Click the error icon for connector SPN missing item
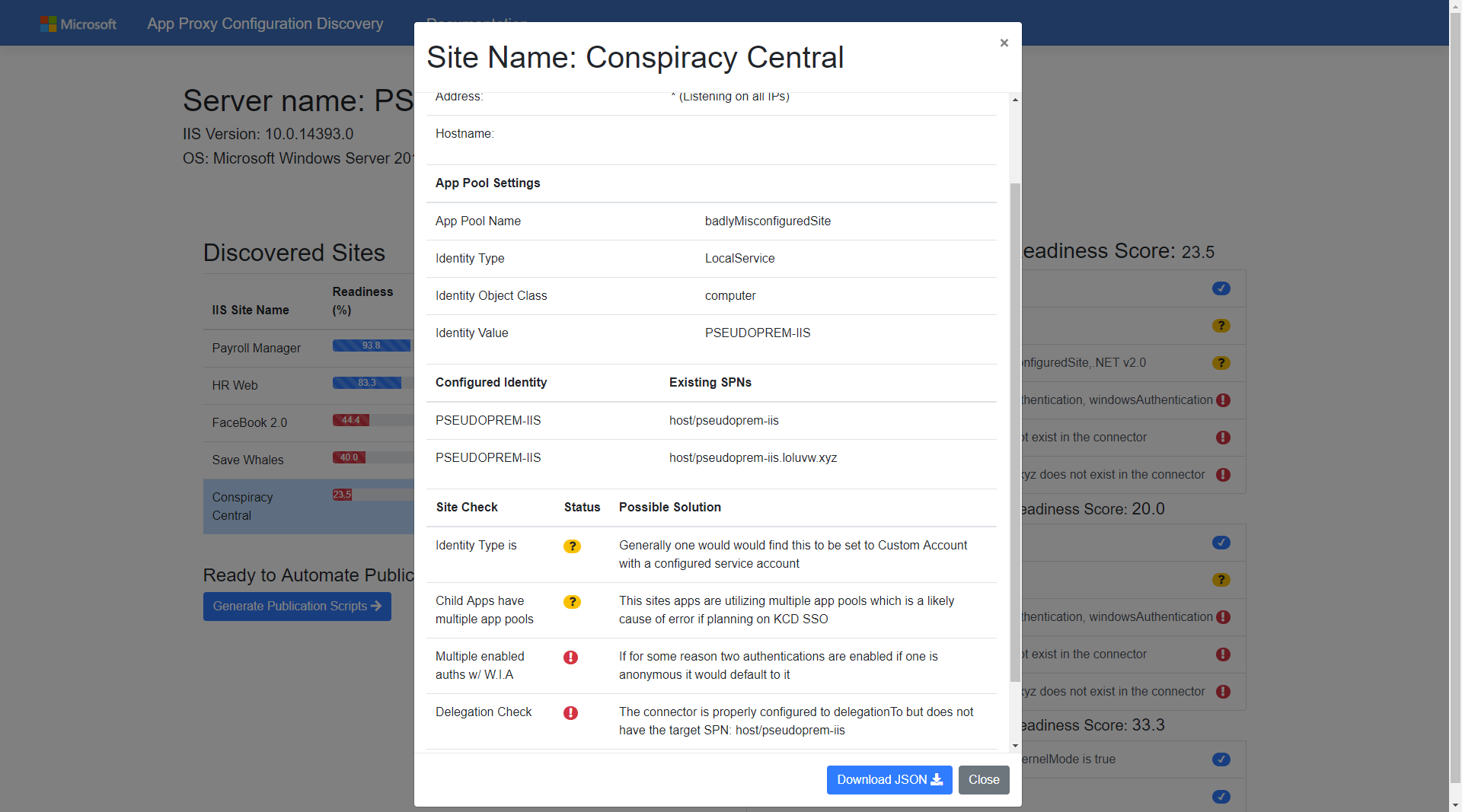This screenshot has height=812, width=1462. 1223,438
